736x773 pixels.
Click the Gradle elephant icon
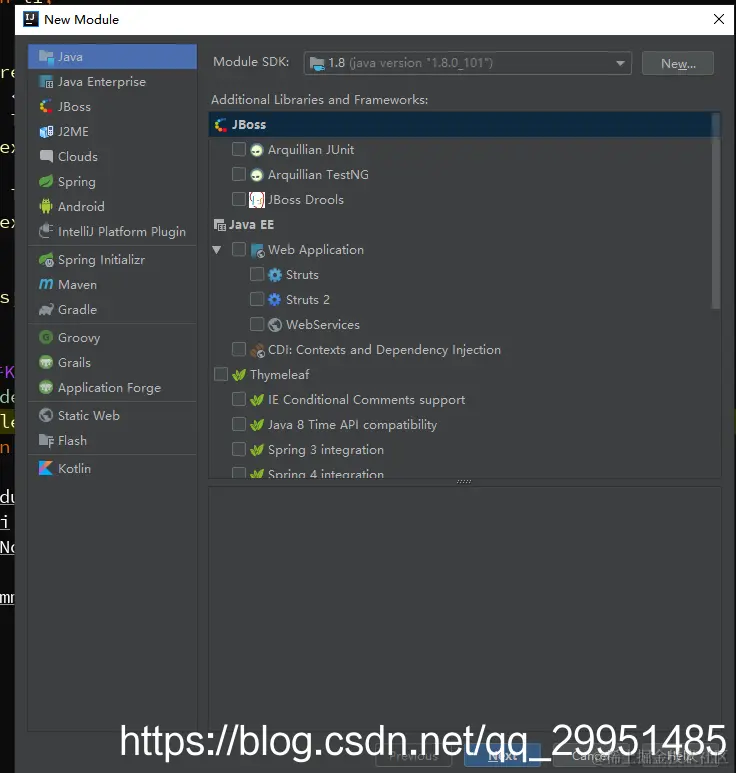pyautogui.click(x=46, y=310)
